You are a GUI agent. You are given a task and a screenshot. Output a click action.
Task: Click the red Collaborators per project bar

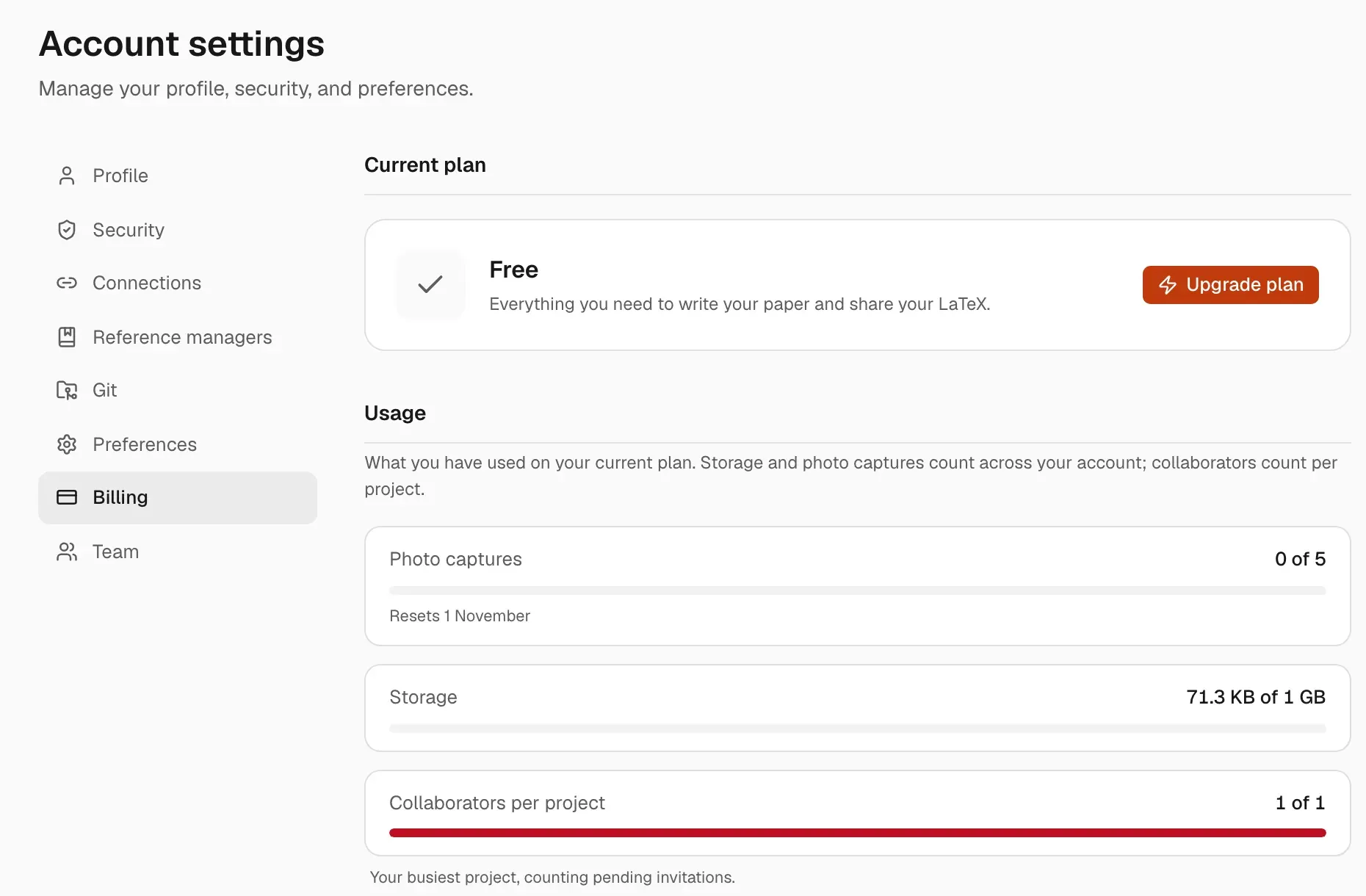[x=857, y=833]
